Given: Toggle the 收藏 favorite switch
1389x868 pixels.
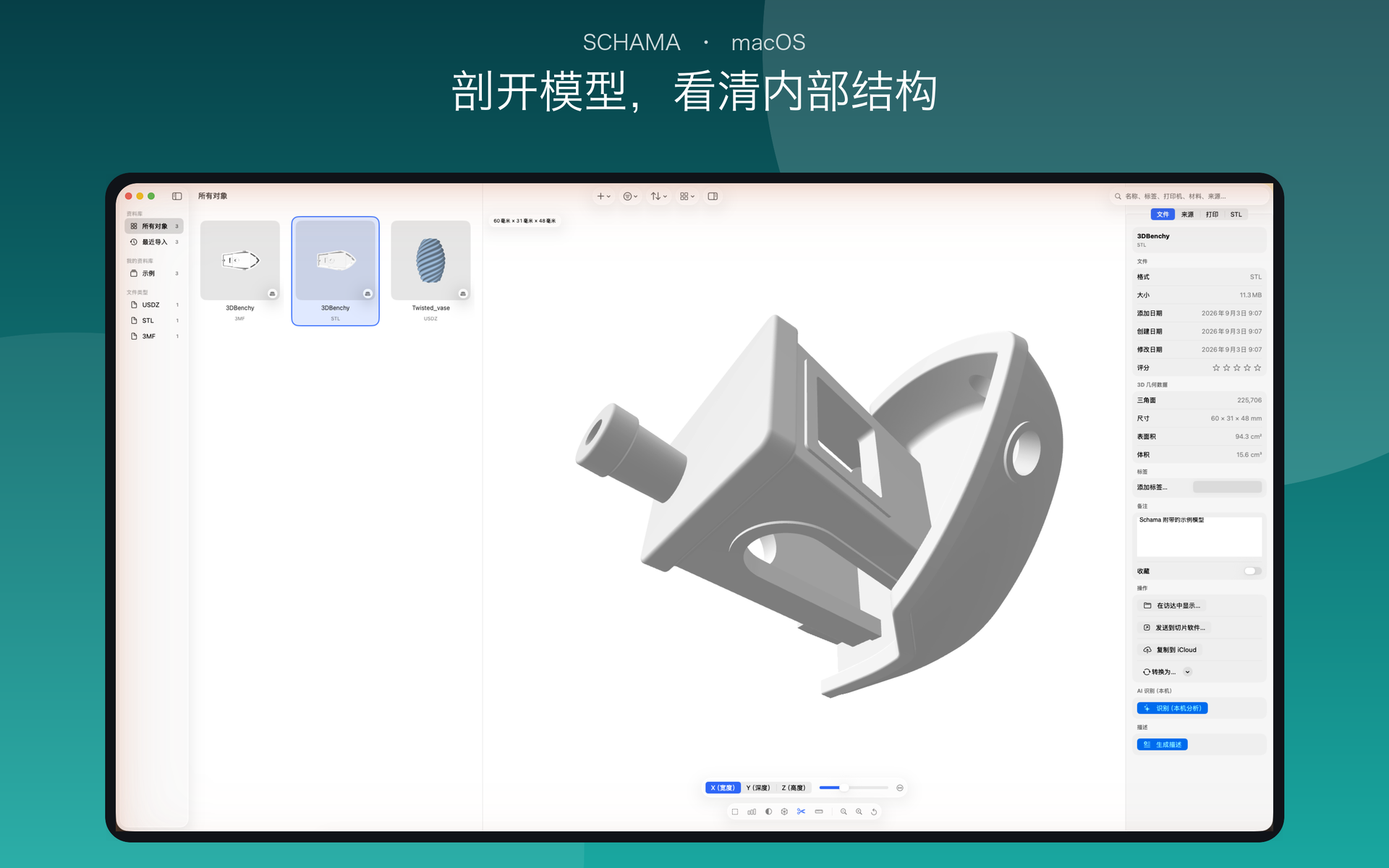Looking at the screenshot, I should 1253,571.
